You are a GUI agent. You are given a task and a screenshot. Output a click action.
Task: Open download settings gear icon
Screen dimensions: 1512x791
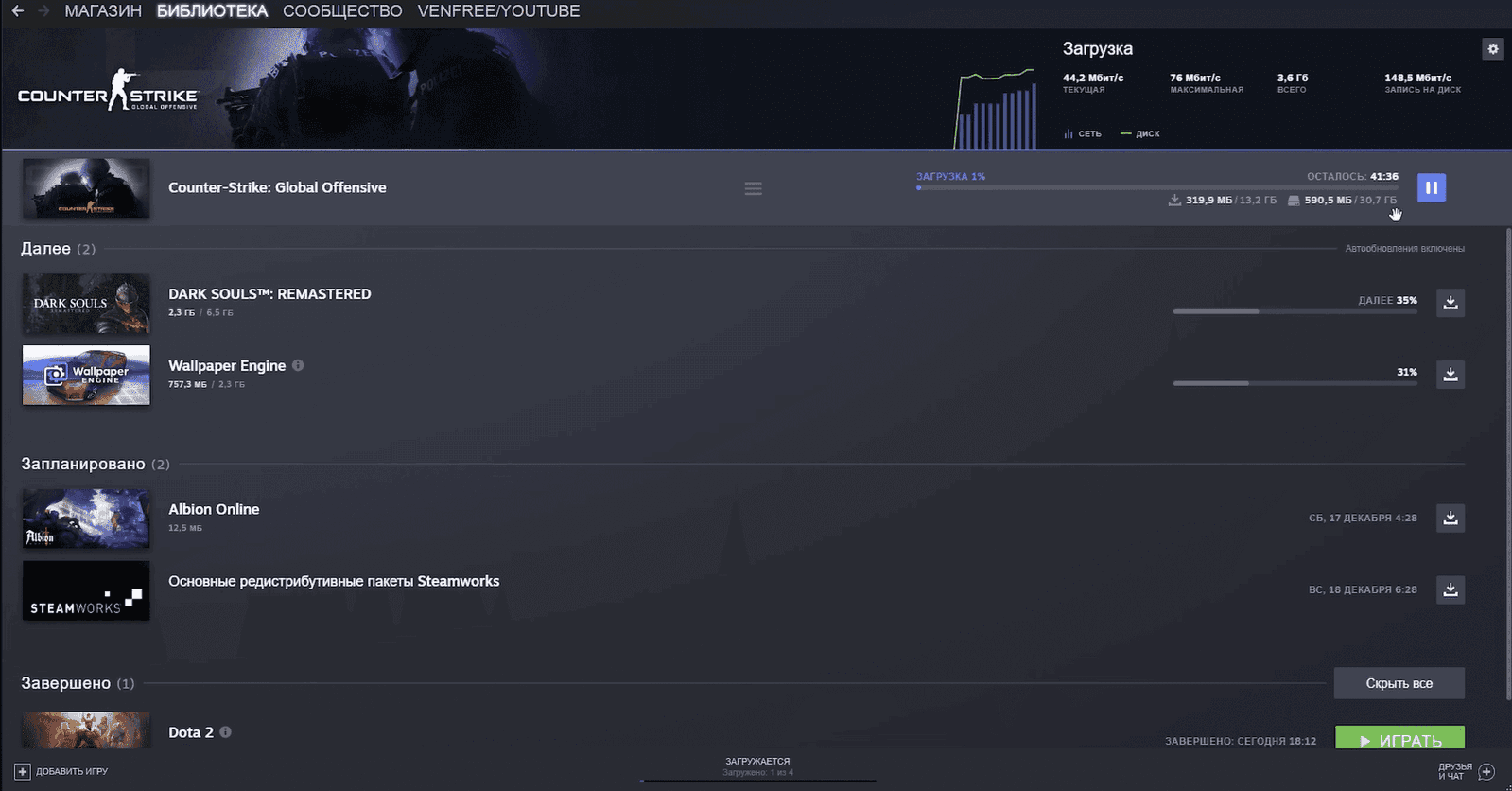point(1493,49)
